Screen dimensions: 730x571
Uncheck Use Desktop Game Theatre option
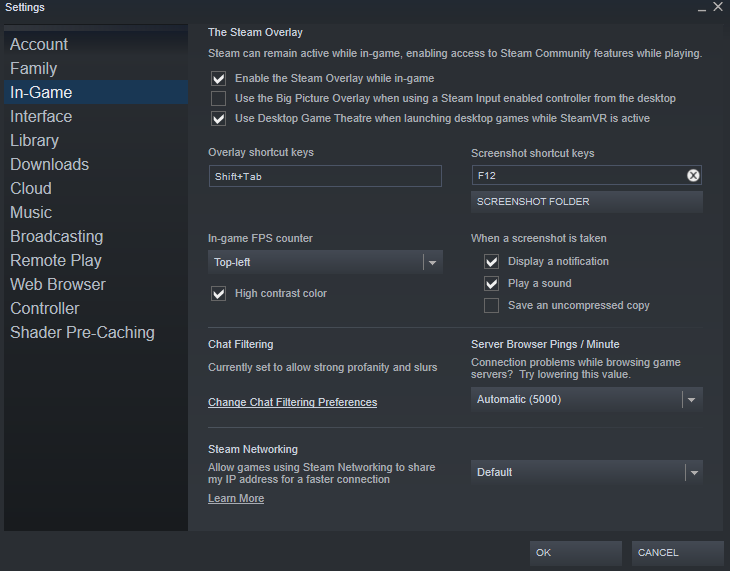tap(219, 118)
